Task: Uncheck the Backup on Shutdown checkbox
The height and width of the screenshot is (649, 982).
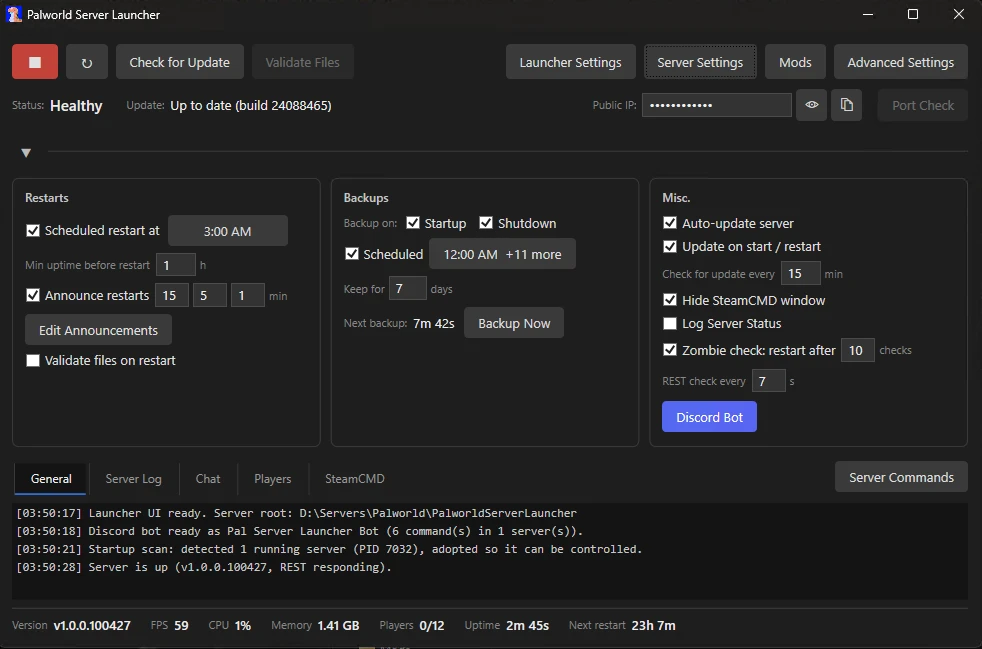Action: click(x=486, y=223)
